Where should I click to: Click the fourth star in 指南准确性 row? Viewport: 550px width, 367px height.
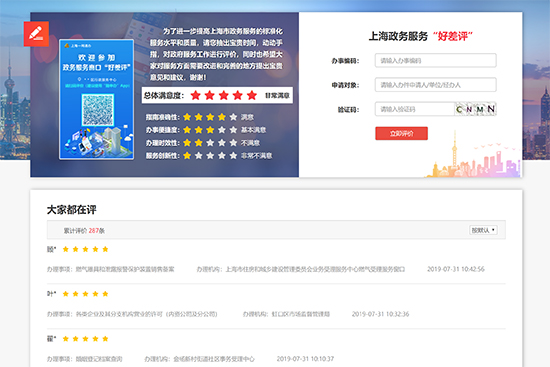(x=222, y=117)
